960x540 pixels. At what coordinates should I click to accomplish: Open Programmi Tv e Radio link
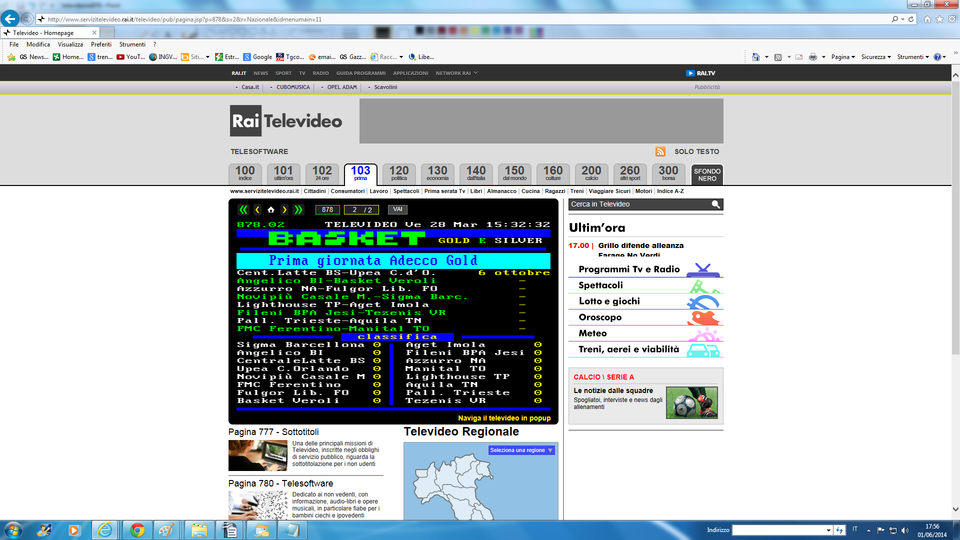pos(629,269)
